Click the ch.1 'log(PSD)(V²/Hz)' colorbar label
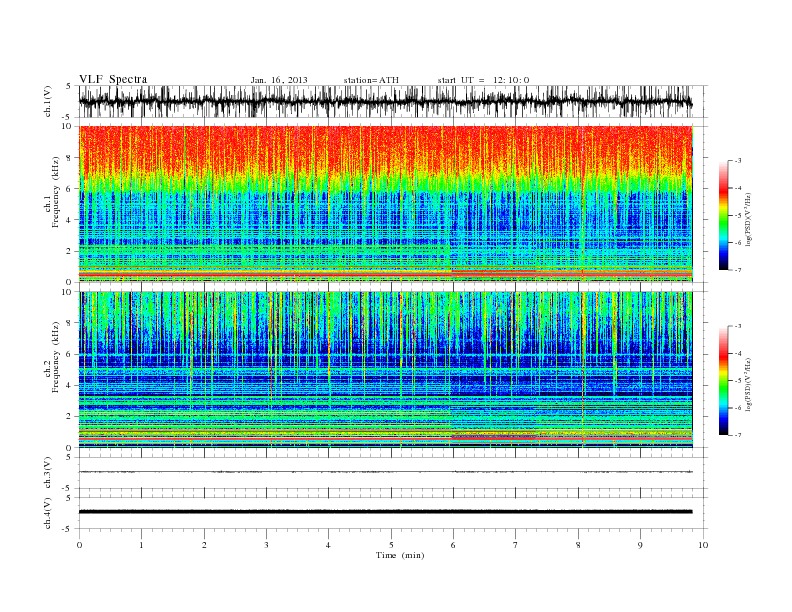Screen dimensions: 792x612 [x=748, y=219]
